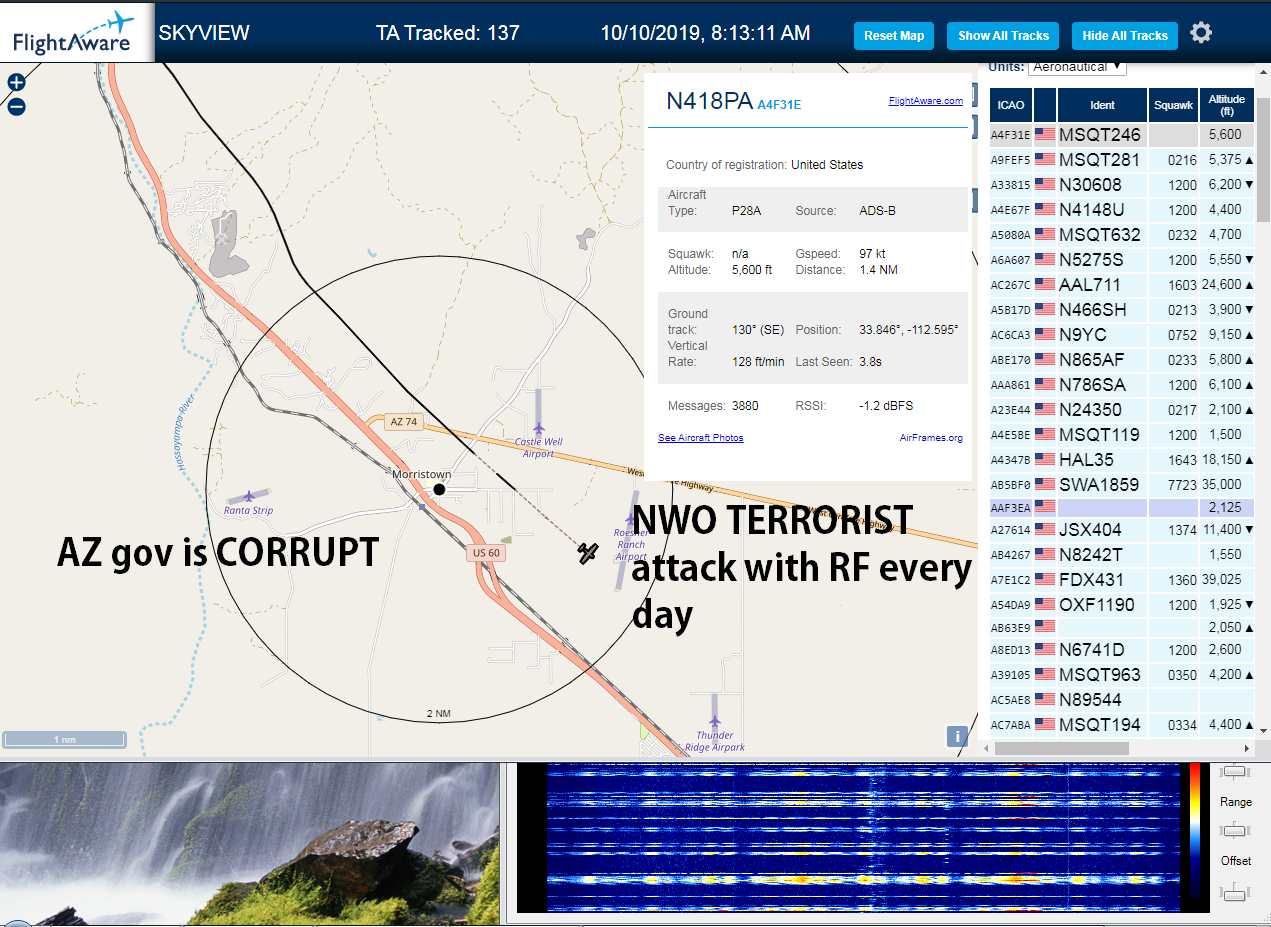Select the MSQT246 aircraft row
This screenshot has width=1271, height=927.
click(x=1122, y=135)
